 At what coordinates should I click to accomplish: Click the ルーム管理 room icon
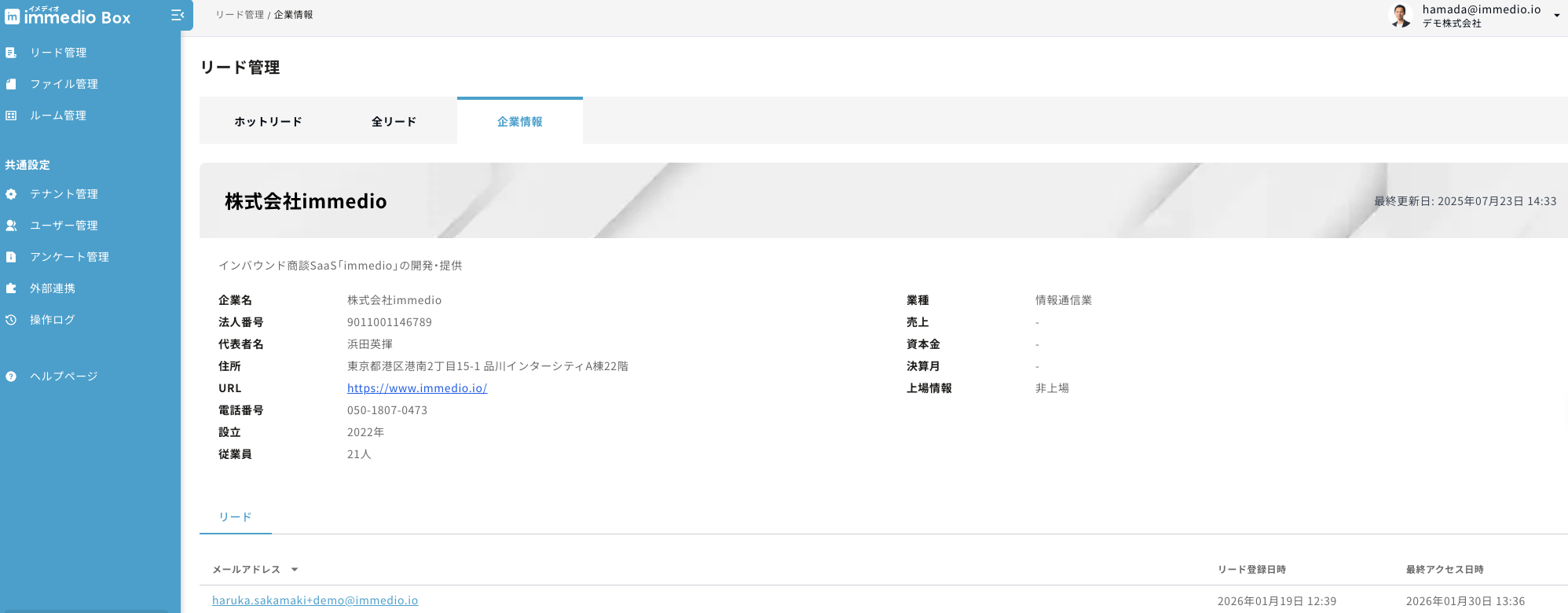[11, 116]
